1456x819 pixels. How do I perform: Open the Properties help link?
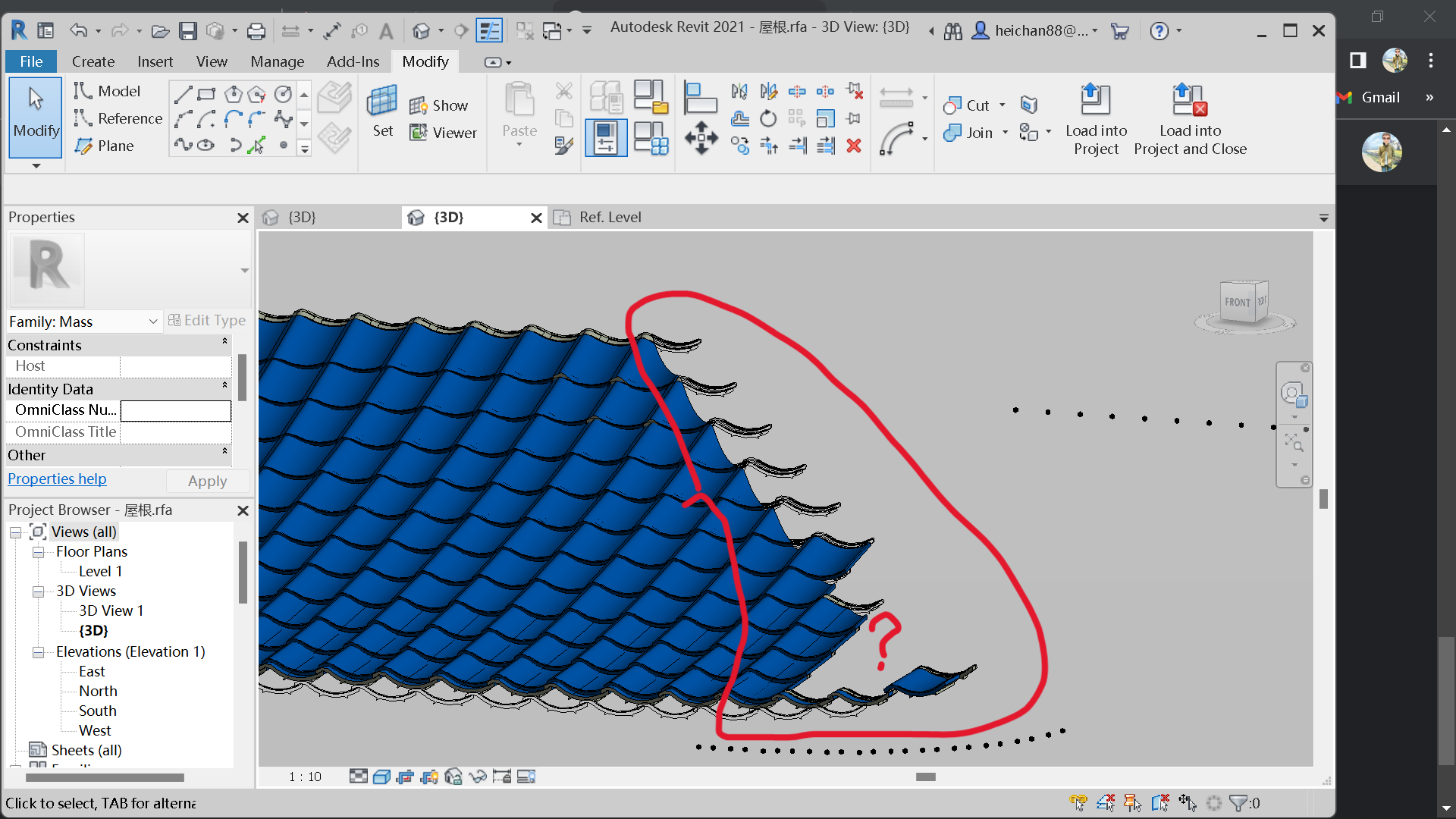(56, 479)
